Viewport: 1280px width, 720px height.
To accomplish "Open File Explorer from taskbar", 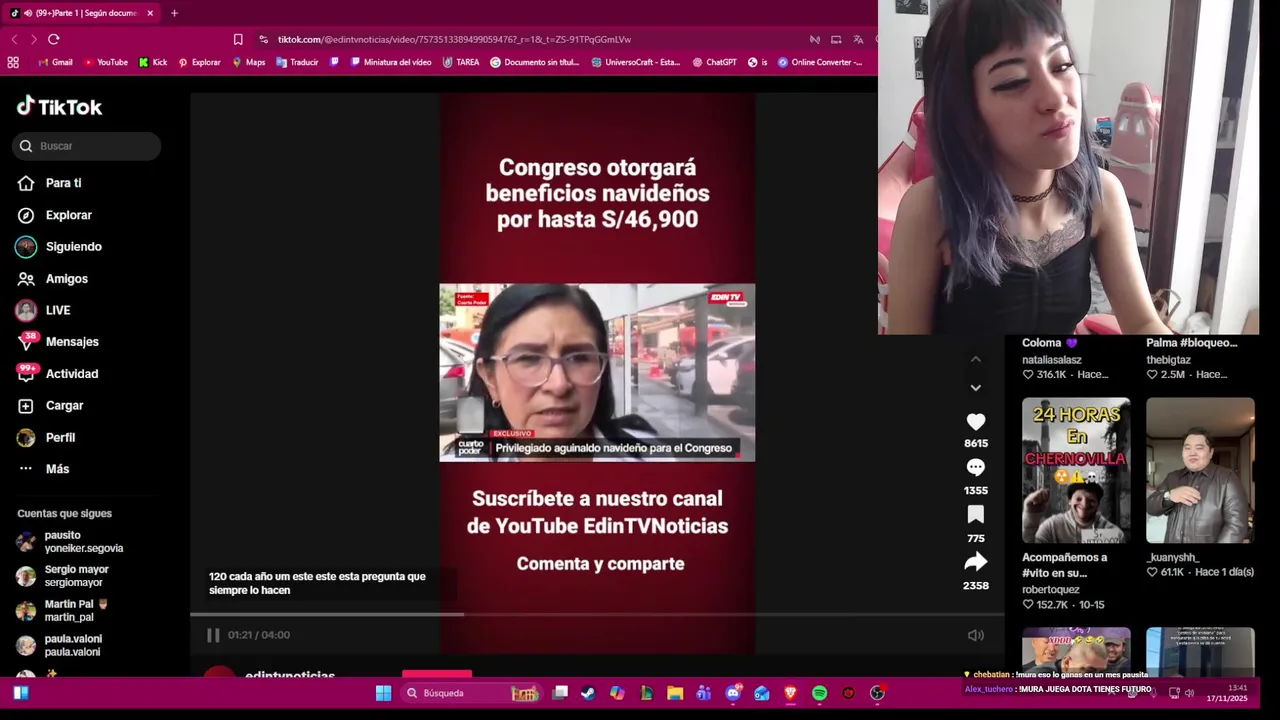I will click(x=675, y=693).
